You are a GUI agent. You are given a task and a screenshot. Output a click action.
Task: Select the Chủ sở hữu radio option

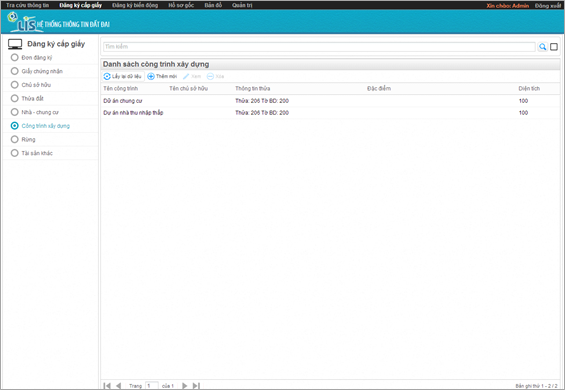14,85
